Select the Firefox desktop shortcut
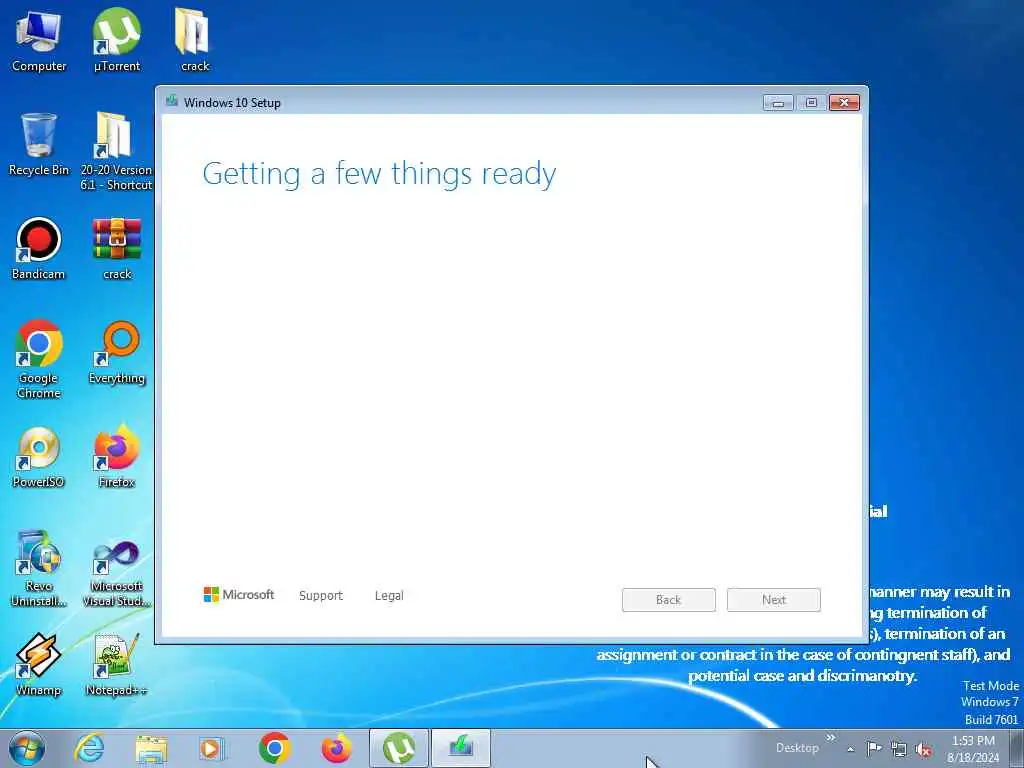 117,457
